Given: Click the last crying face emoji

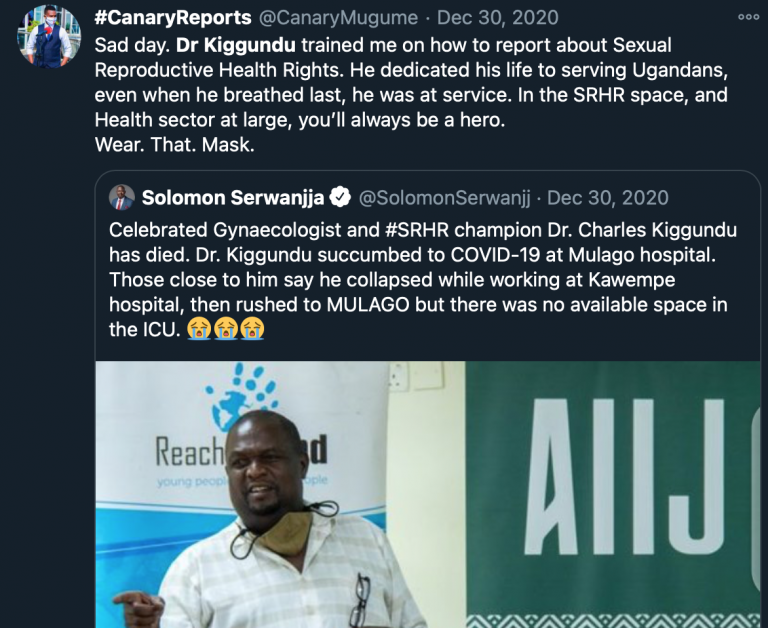Looking at the screenshot, I should pyautogui.click(x=252, y=328).
